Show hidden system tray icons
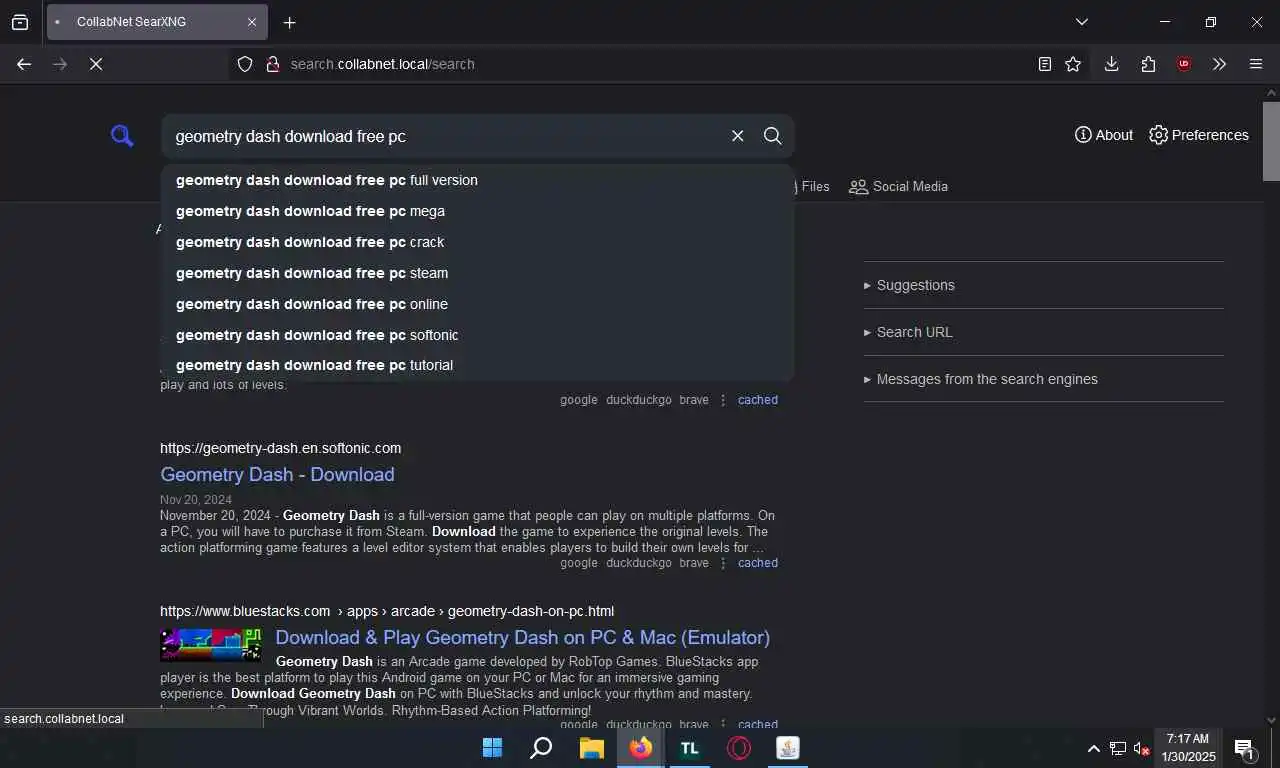This screenshot has height=768, width=1280. coord(1093,749)
